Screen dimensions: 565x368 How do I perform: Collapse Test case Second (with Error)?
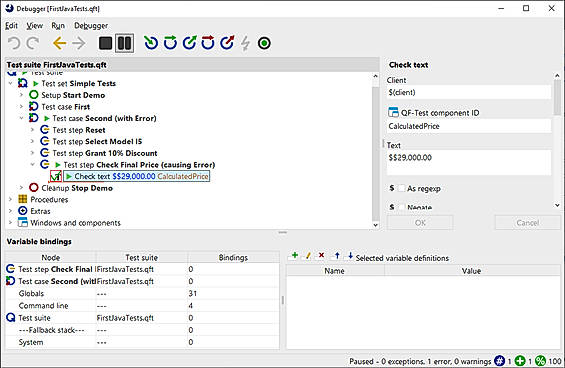[21, 118]
